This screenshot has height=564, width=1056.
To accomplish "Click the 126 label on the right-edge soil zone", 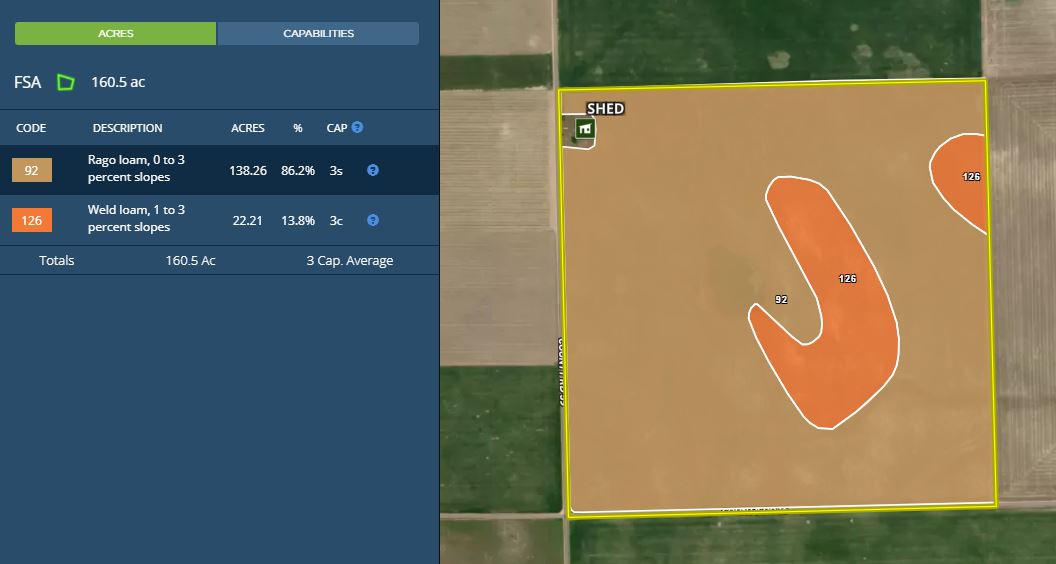I will [x=971, y=176].
